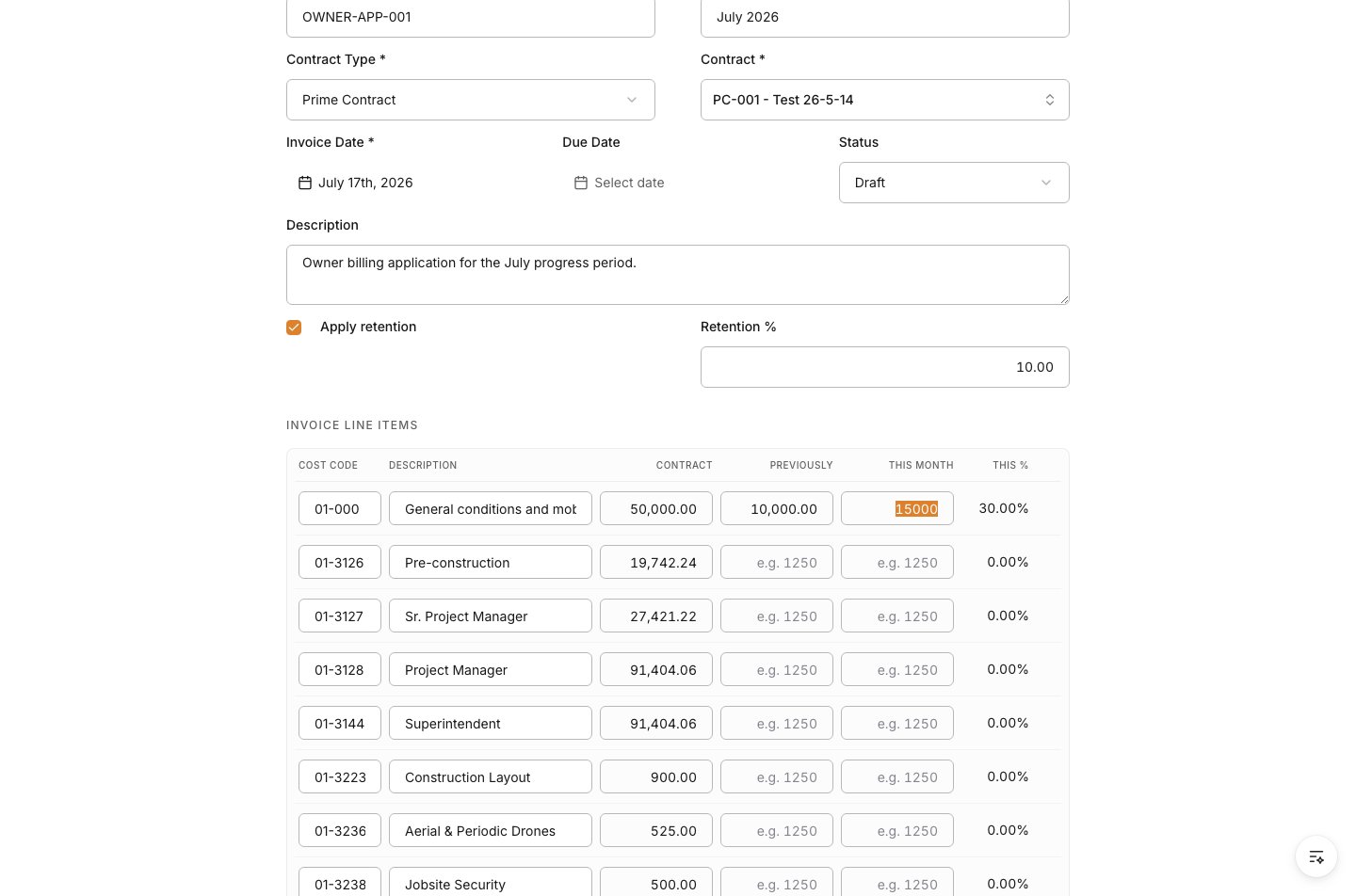Click This Month field in Aerial & Periodic Drones row
The width and height of the screenshot is (1356, 896).
(897, 830)
